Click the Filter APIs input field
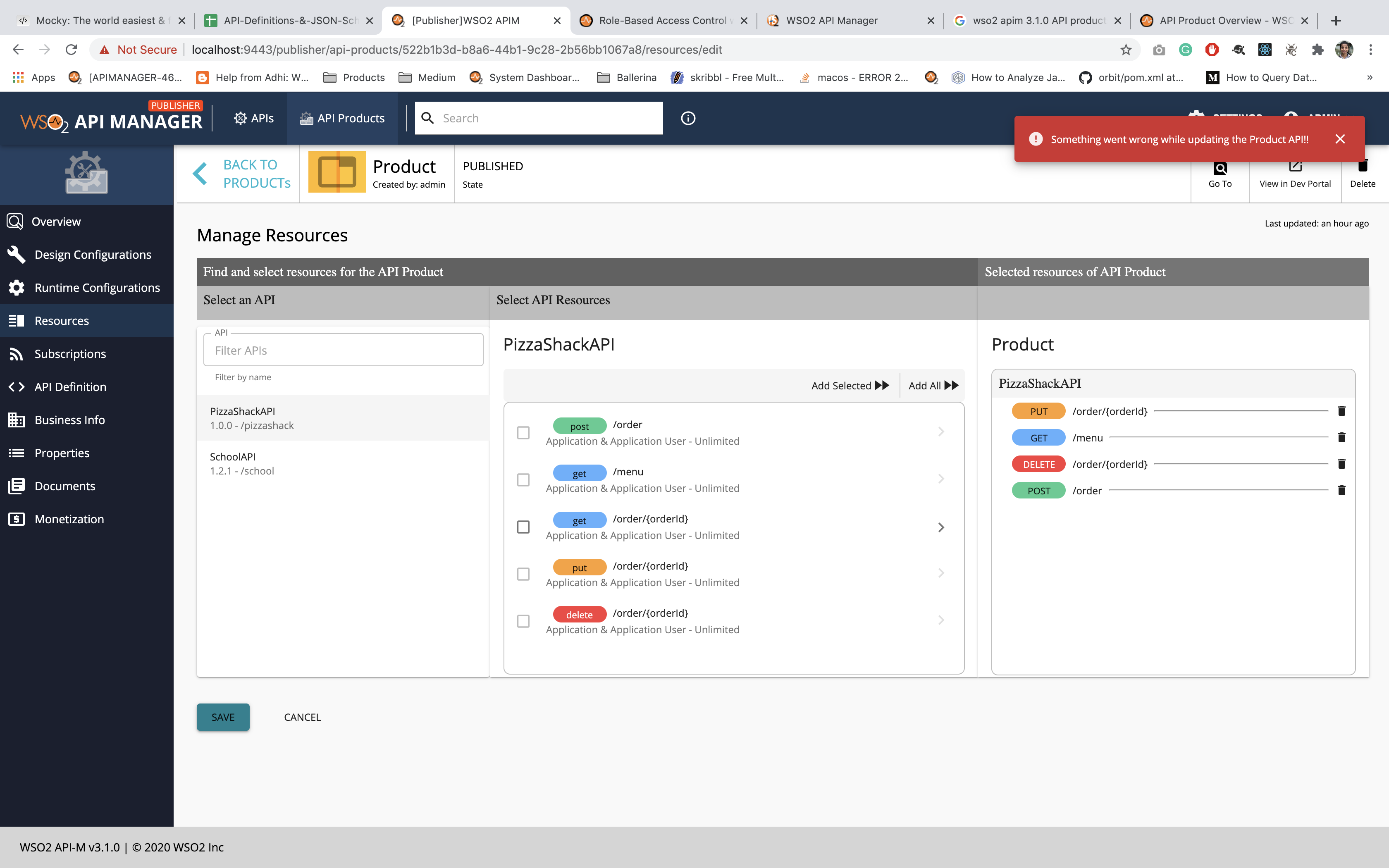The image size is (1389, 868). click(343, 350)
